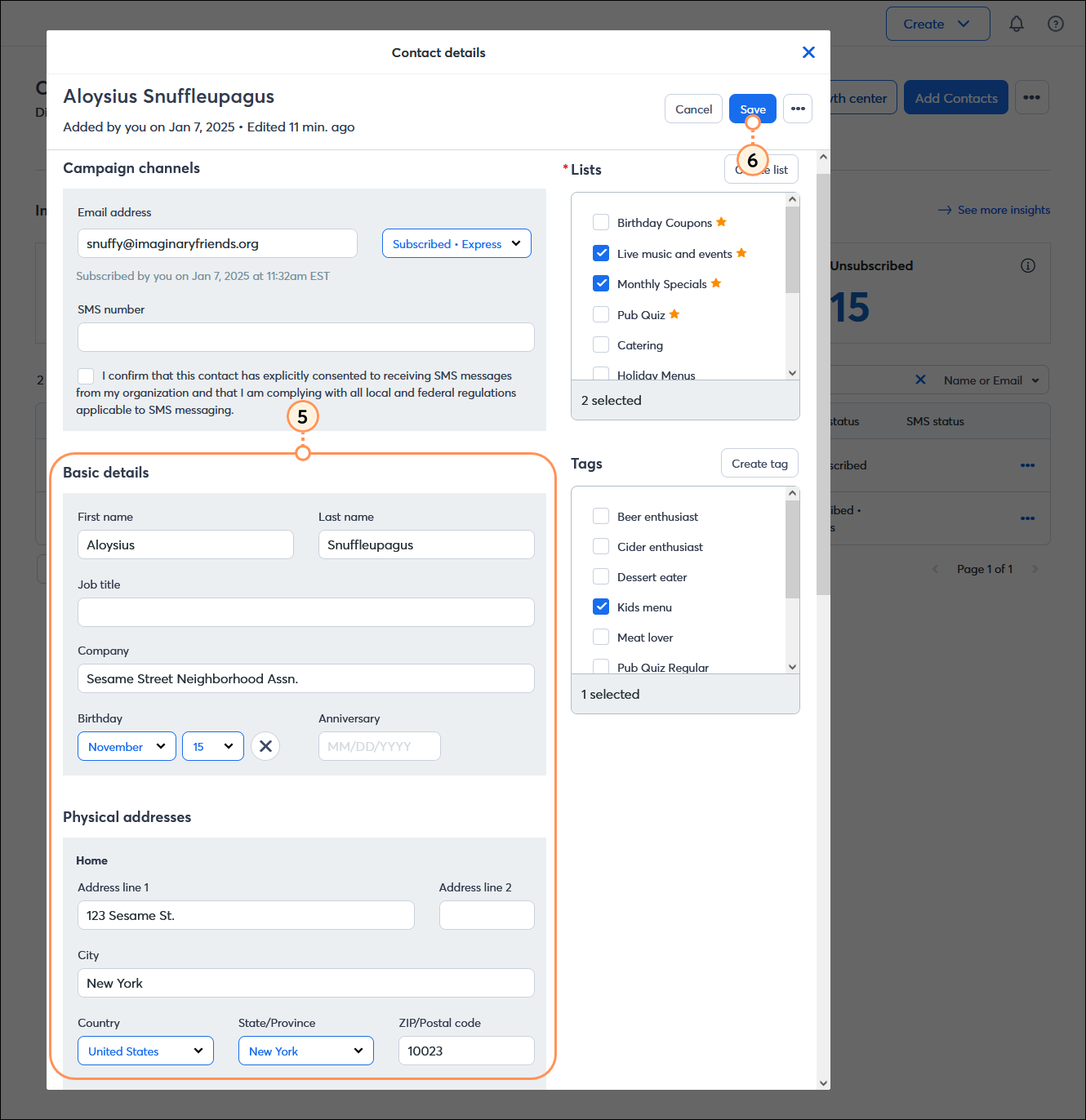The width and height of the screenshot is (1086, 1120).
Task: Check the Dessert eater tag
Action: pyautogui.click(x=601, y=576)
